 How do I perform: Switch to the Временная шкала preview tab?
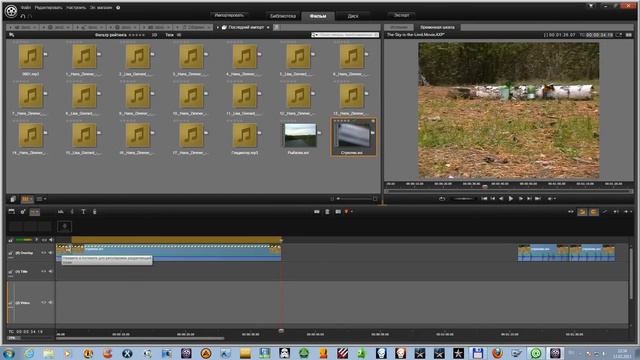click(437, 27)
